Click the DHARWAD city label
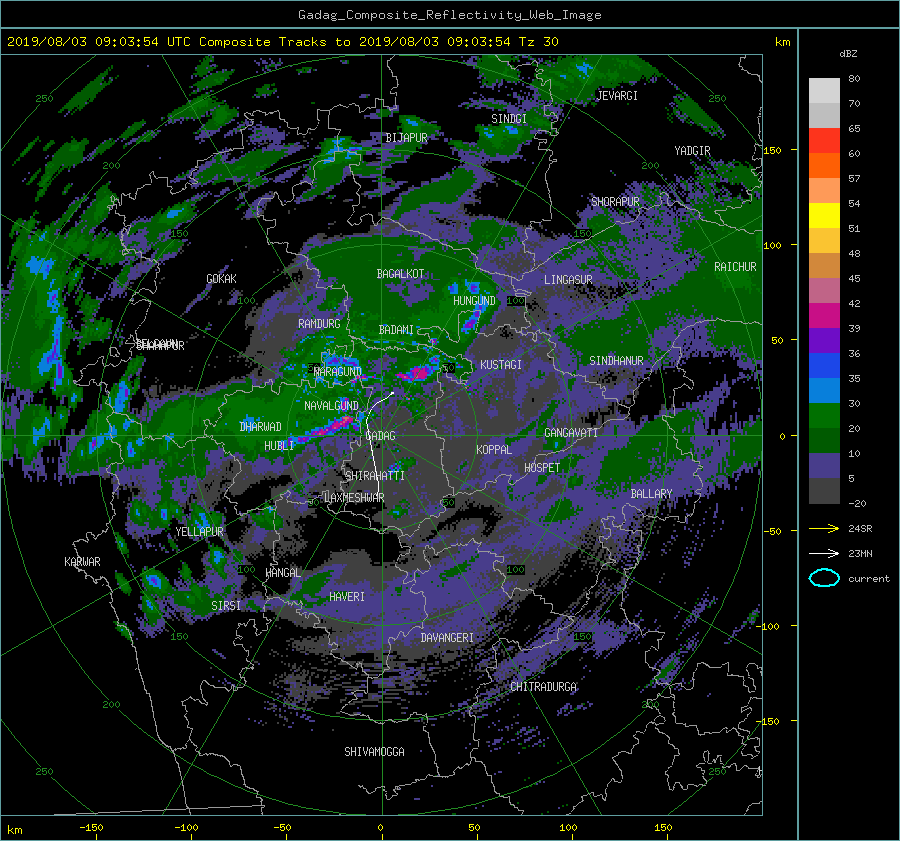This screenshot has width=900, height=841. point(260,427)
